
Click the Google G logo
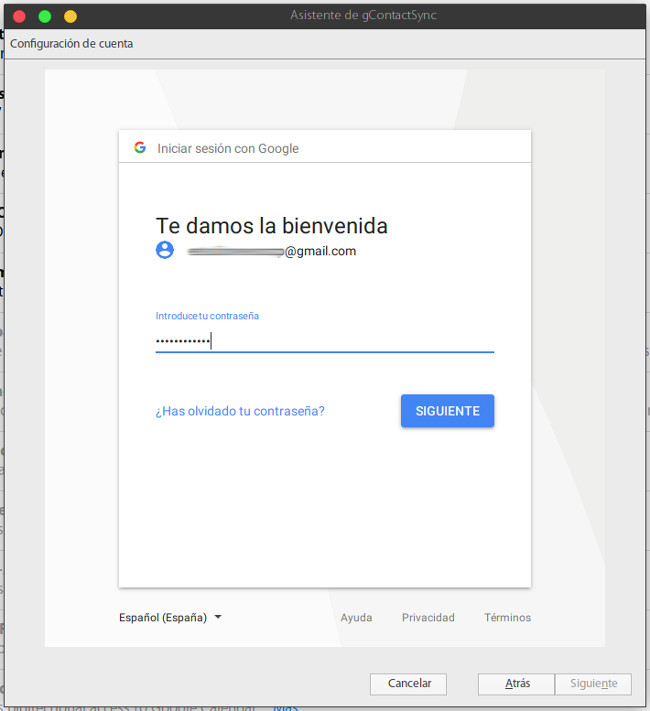(140, 147)
